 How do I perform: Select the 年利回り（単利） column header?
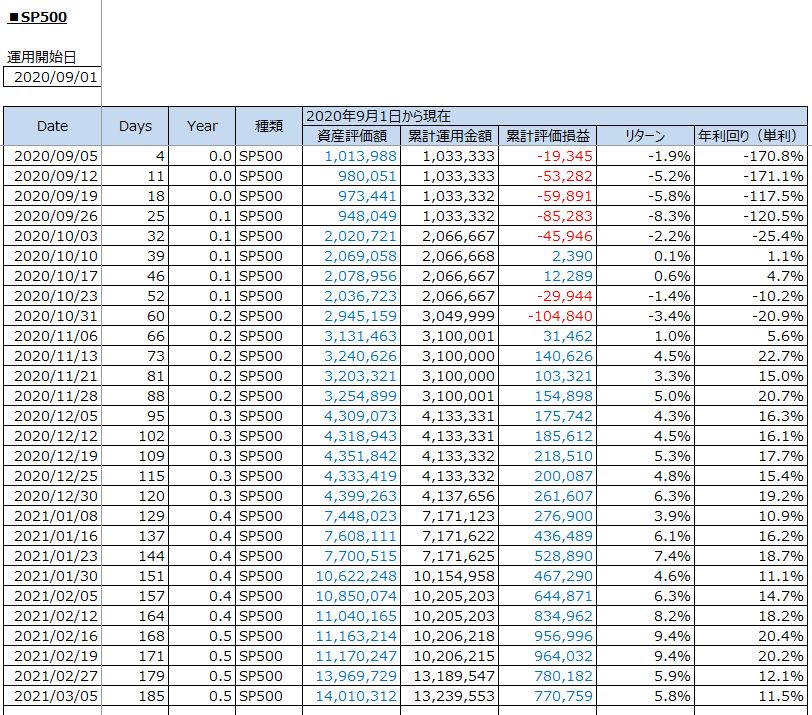coord(751,136)
